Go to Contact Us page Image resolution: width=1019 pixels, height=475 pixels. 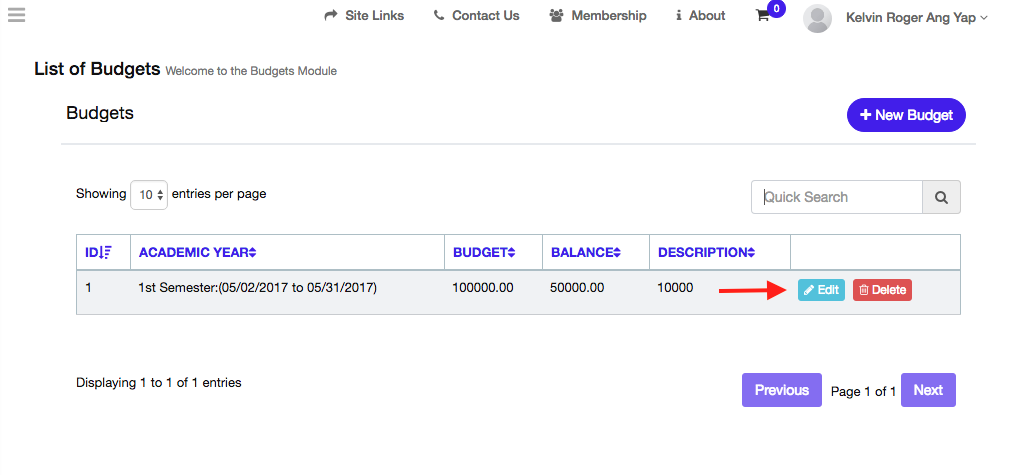[476, 16]
